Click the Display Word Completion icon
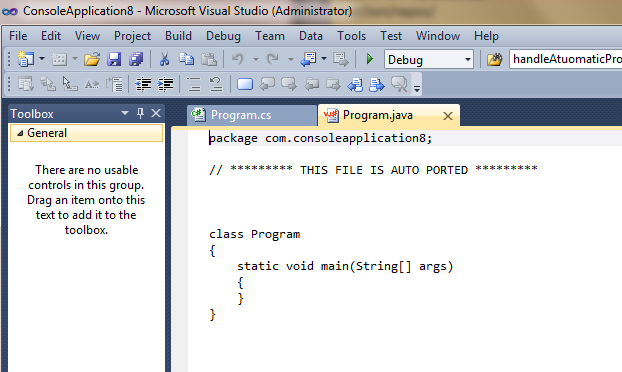This screenshot has width=622, height=372. (x=92, y=84)
